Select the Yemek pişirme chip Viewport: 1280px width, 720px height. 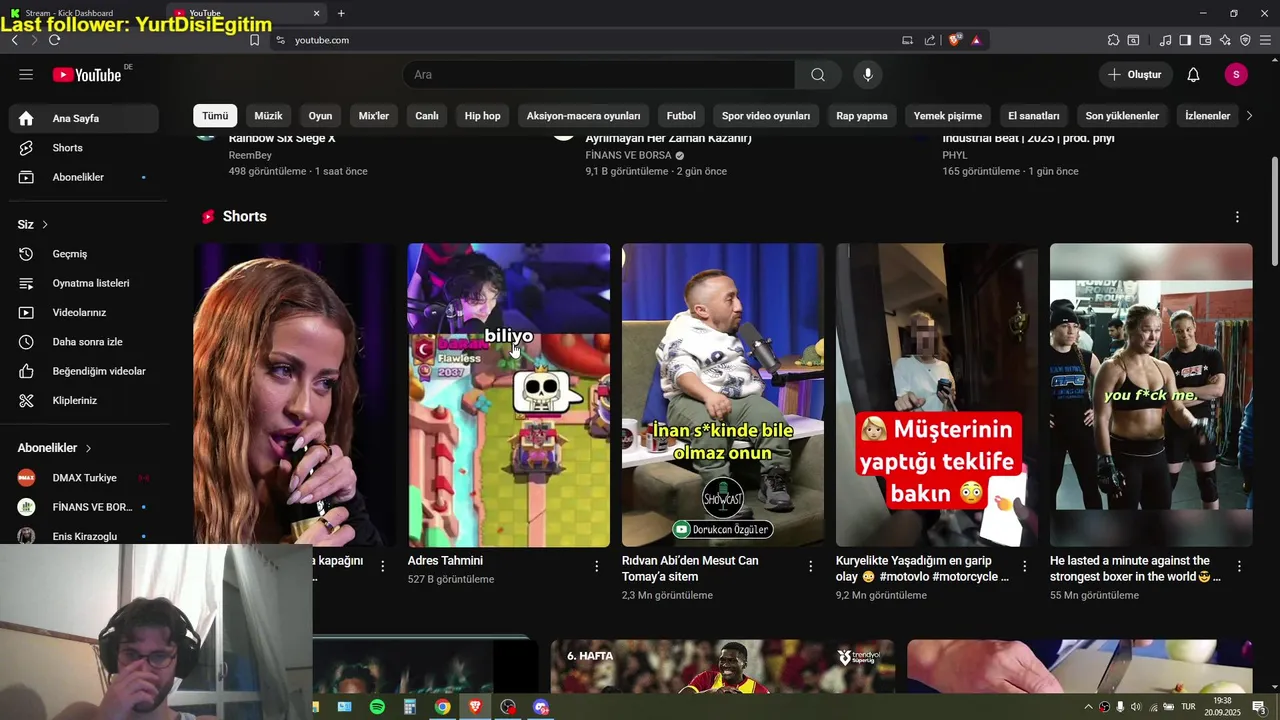pos(947,116)
